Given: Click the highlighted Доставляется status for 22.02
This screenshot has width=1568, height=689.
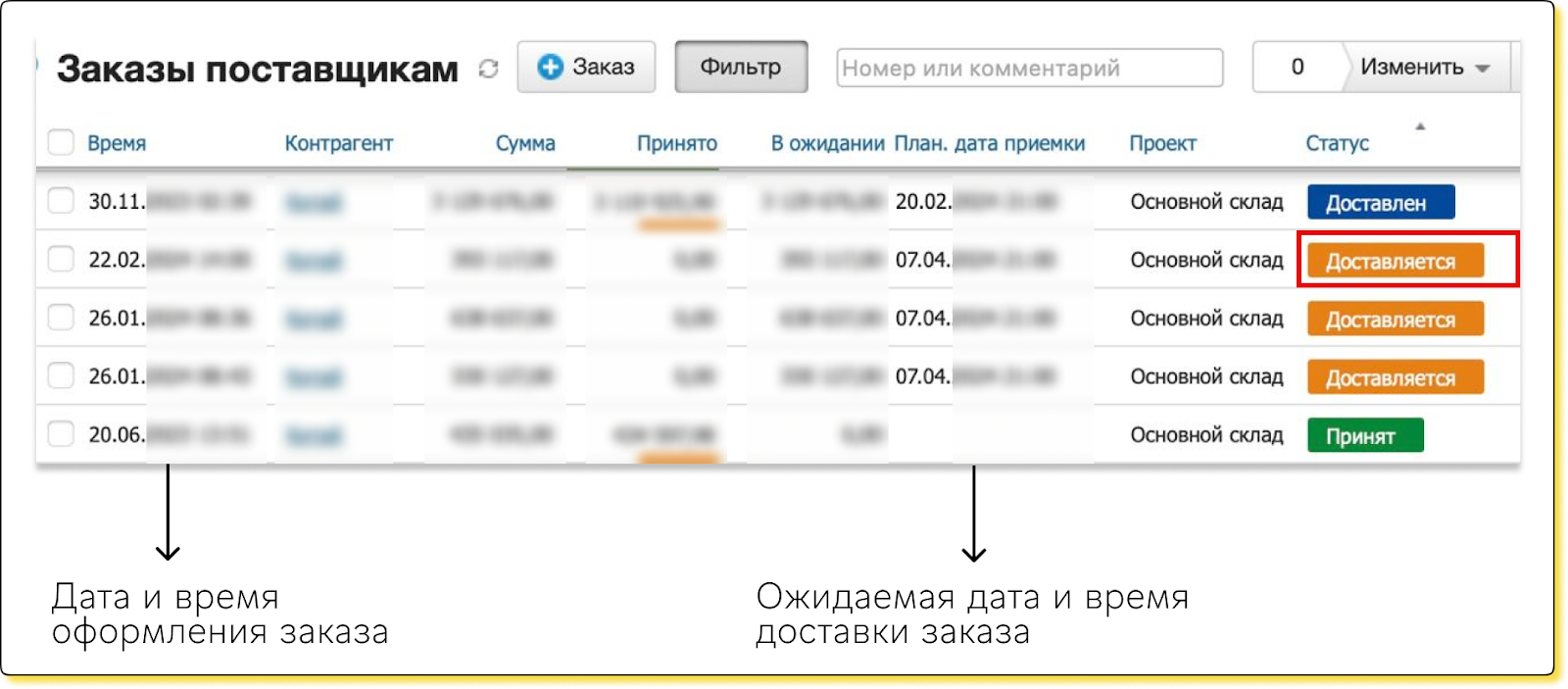Looking at the screenshot, I should (1395, 261).
